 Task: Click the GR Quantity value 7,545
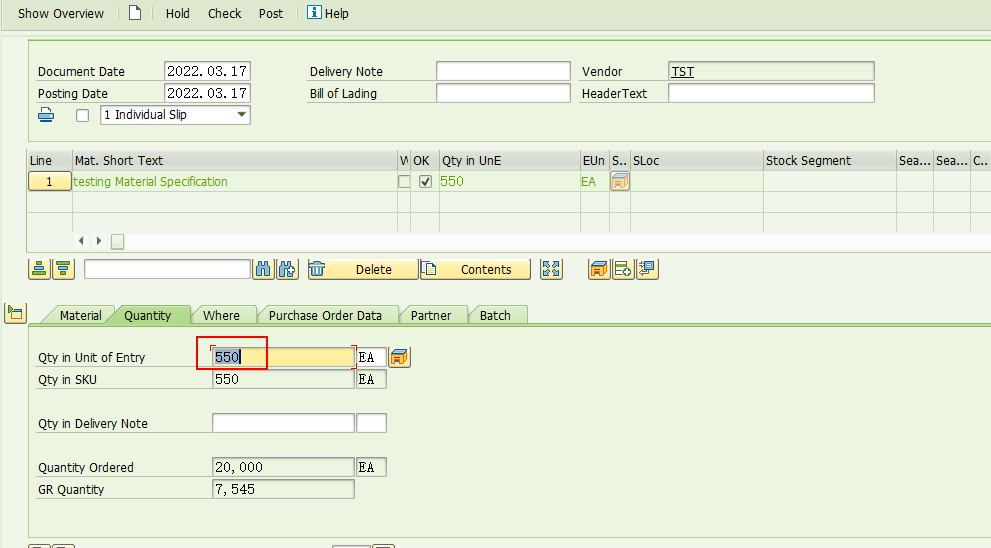click(283, 489)
